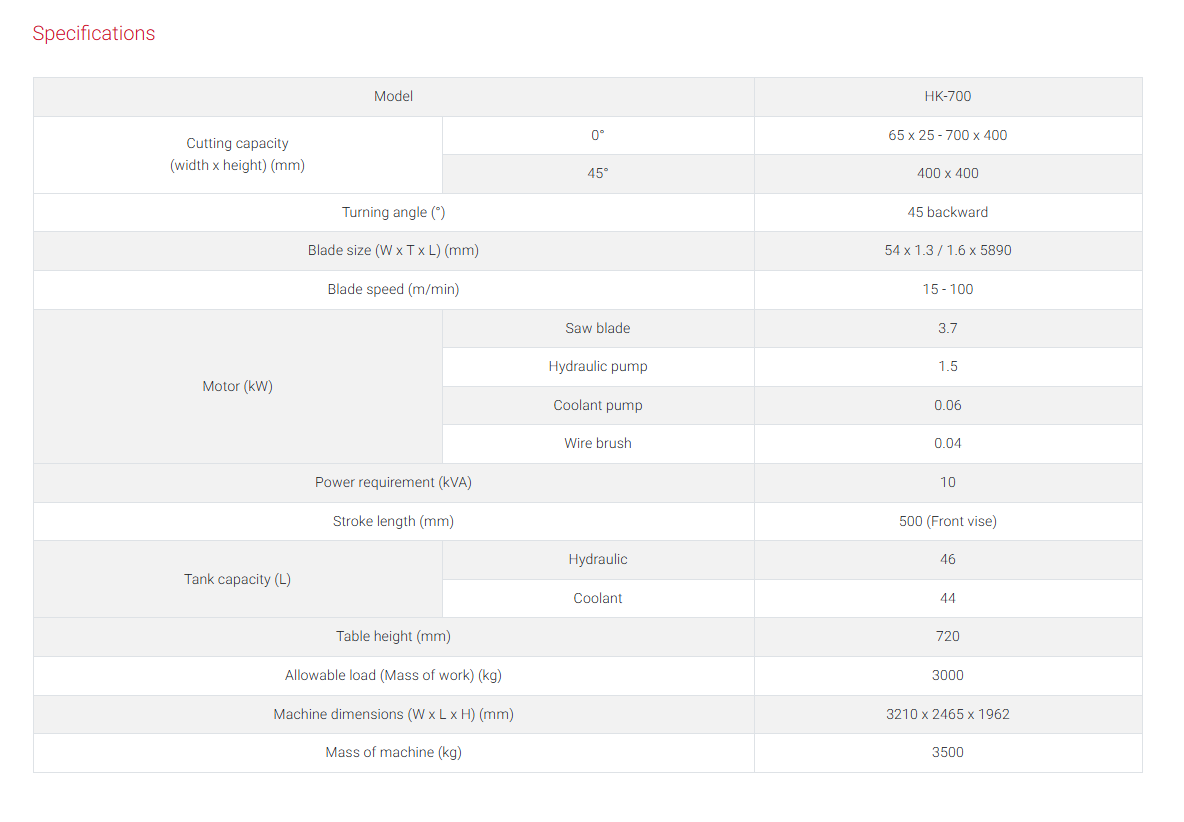The image size is (1184, 822).
Task: Select the 15 - 100 blade speed value
Action: (948, 289)
